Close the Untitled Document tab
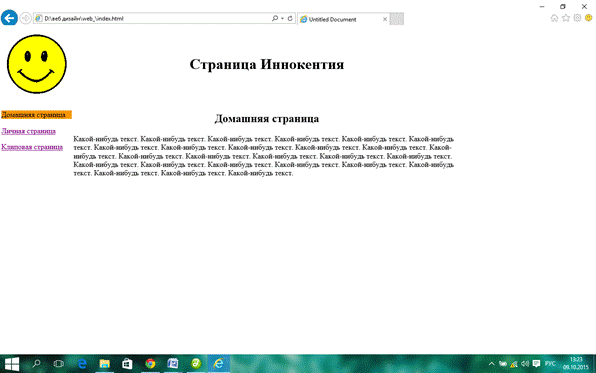The image size is (596, 373). (x=385, y=19)
